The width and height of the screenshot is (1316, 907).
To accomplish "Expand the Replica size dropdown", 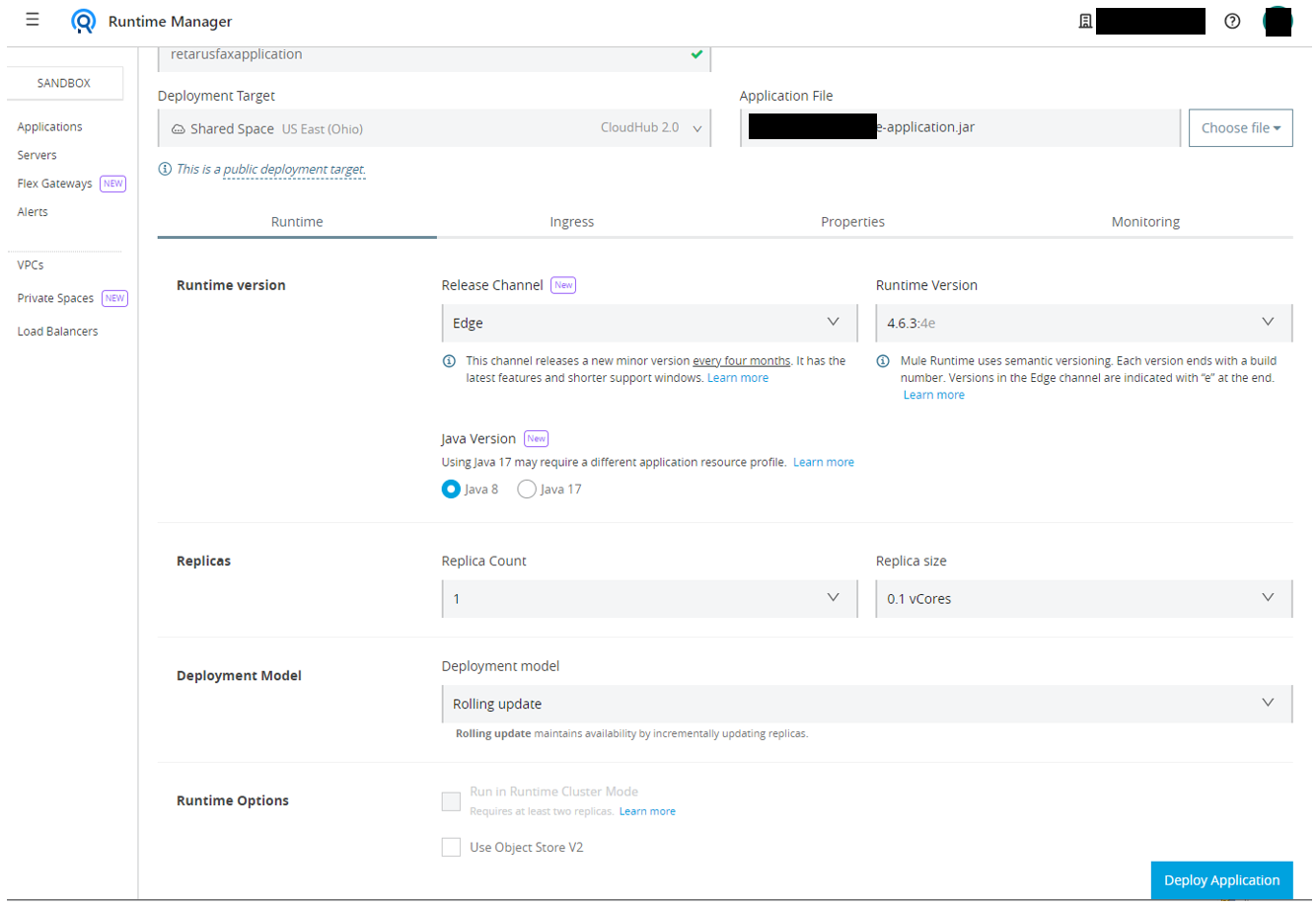I will (1083, 598).
